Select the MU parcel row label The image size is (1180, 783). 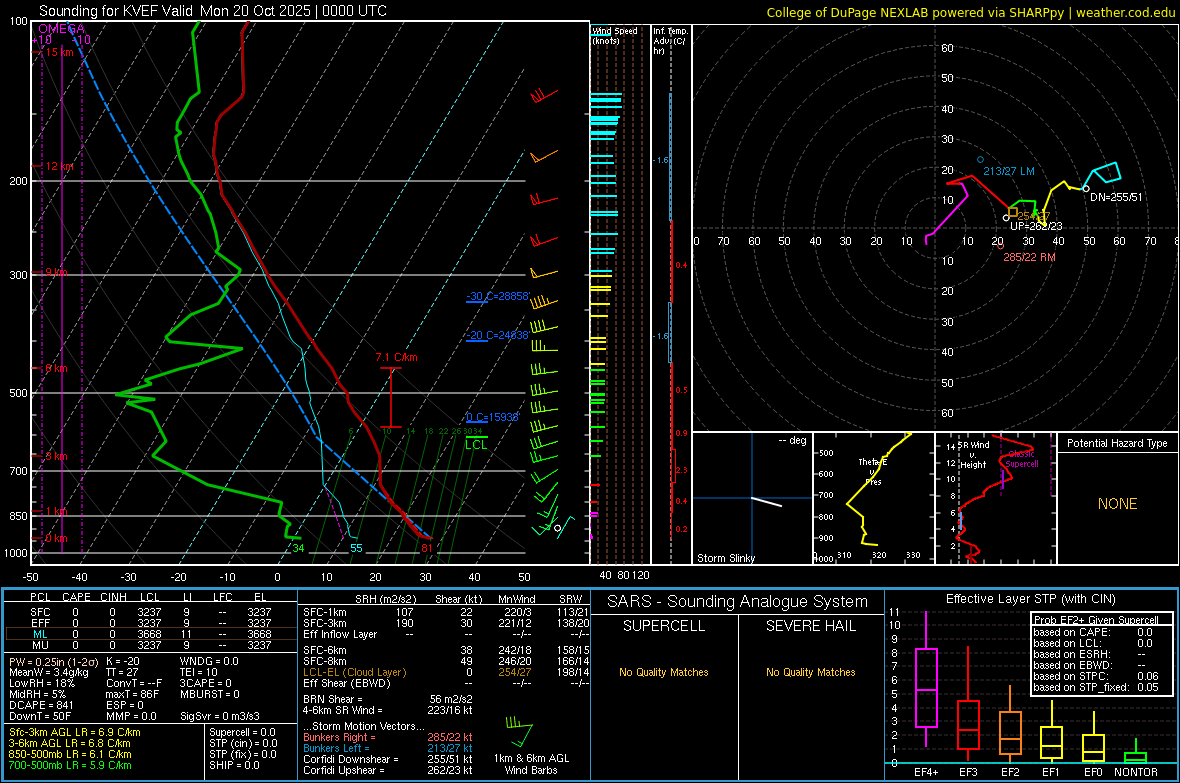coord(40,644)
